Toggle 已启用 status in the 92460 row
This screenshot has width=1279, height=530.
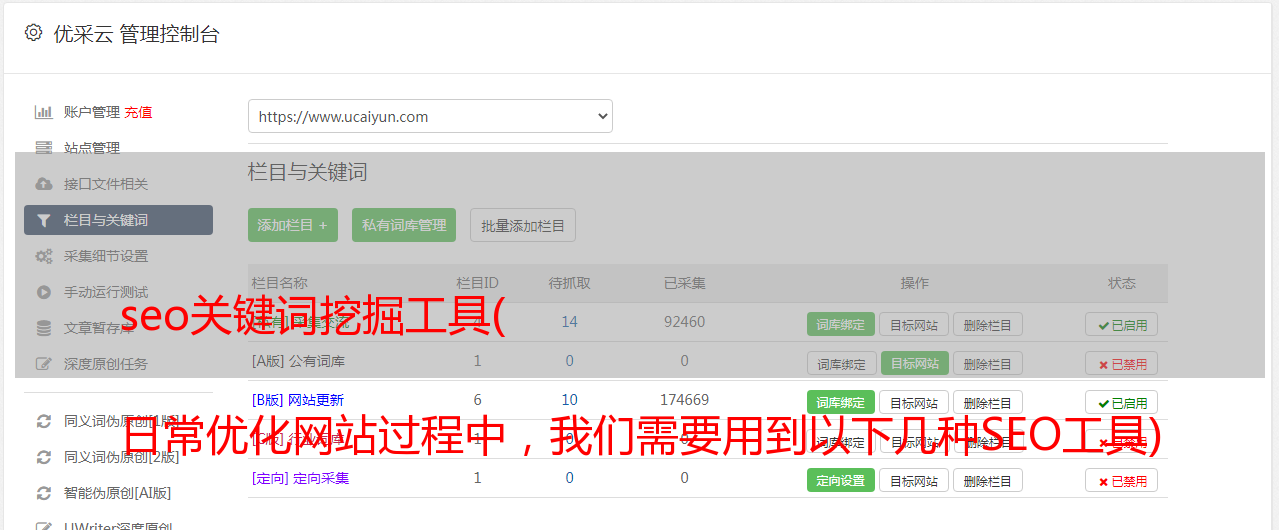click(x=1122, y=324)
